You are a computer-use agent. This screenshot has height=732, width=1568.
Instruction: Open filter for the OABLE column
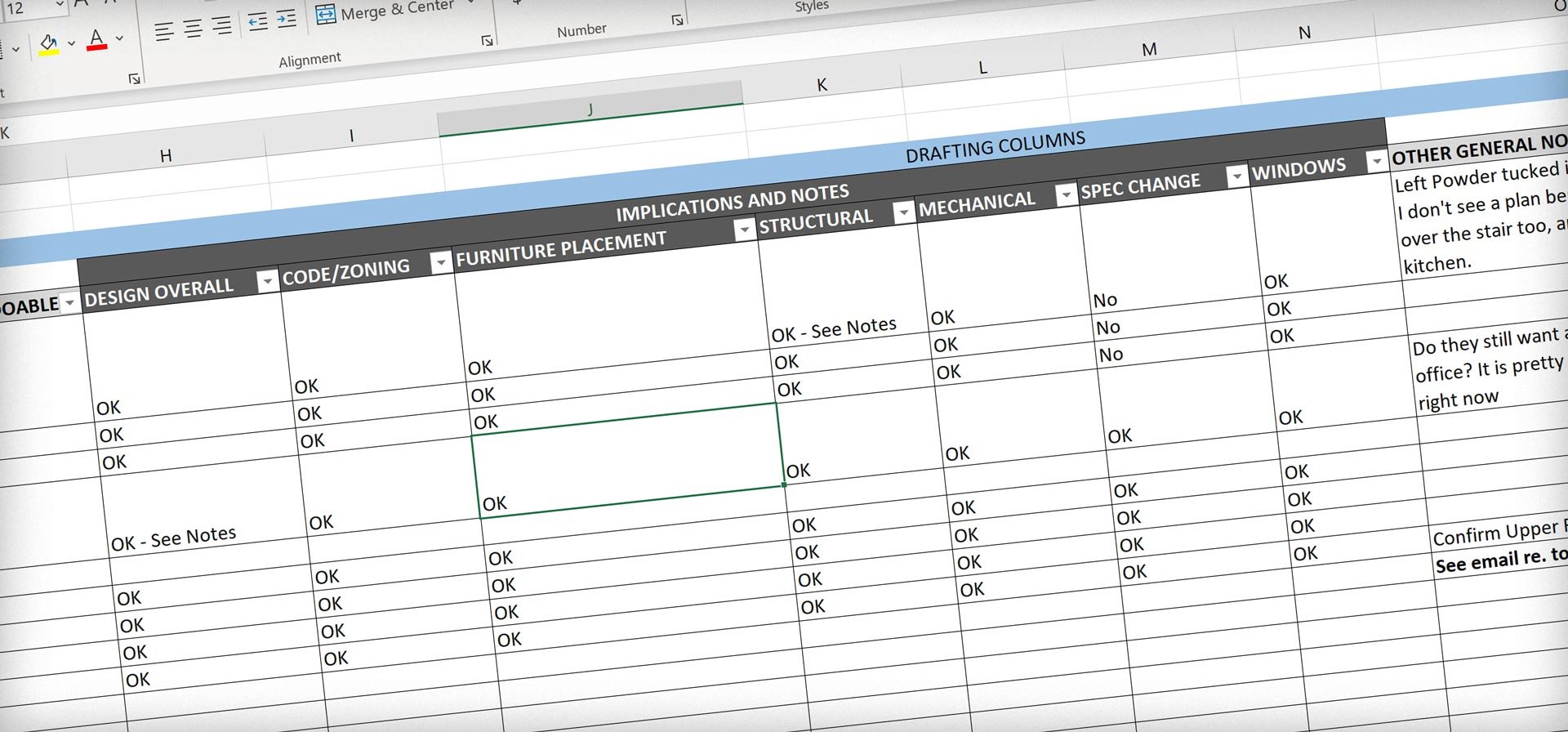click(69, 303)
